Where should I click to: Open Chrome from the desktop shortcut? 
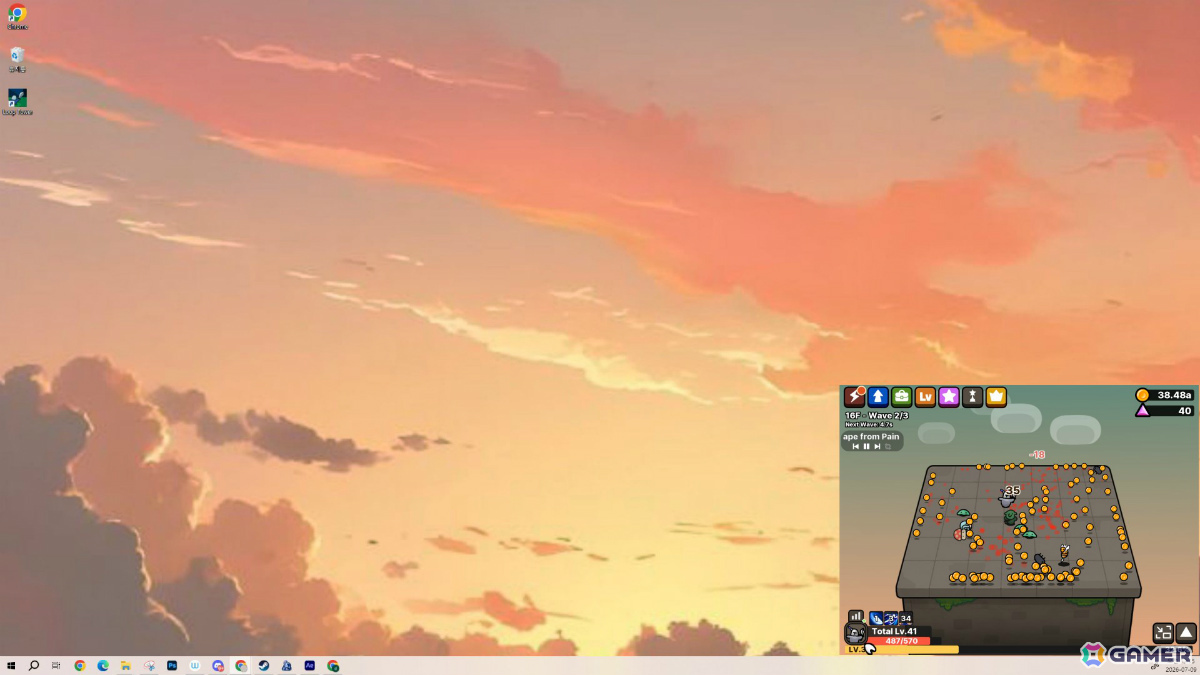pyautogui.click(x=17, y=17)
